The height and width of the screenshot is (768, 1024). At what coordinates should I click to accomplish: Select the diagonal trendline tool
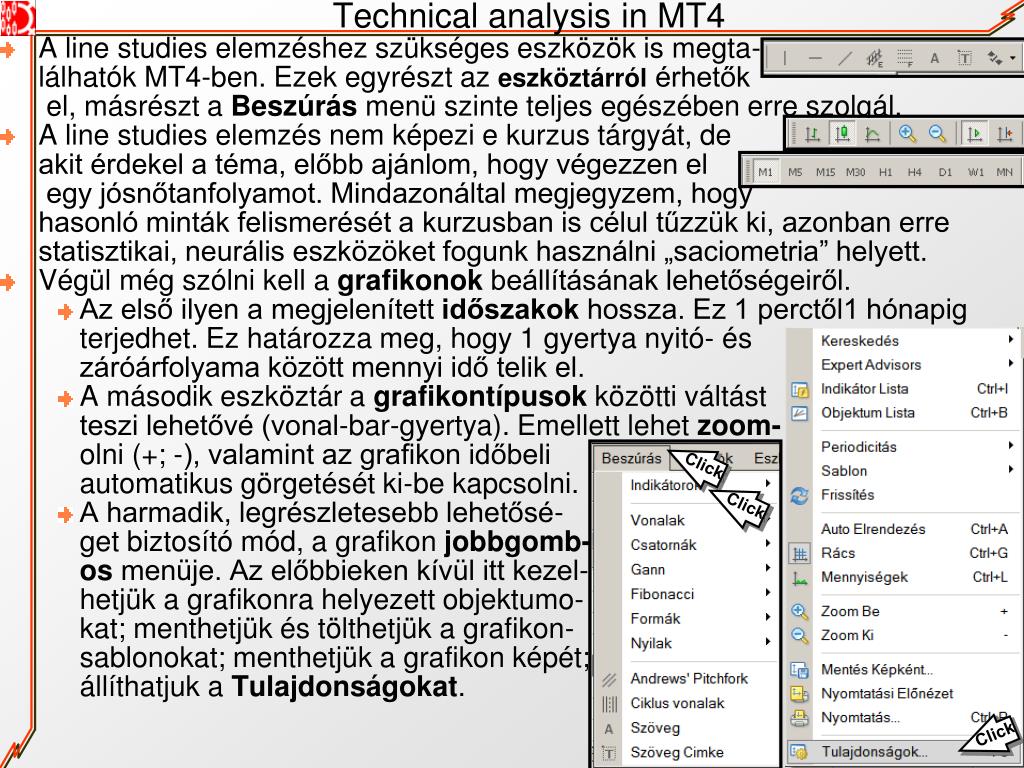pos(845,59)
